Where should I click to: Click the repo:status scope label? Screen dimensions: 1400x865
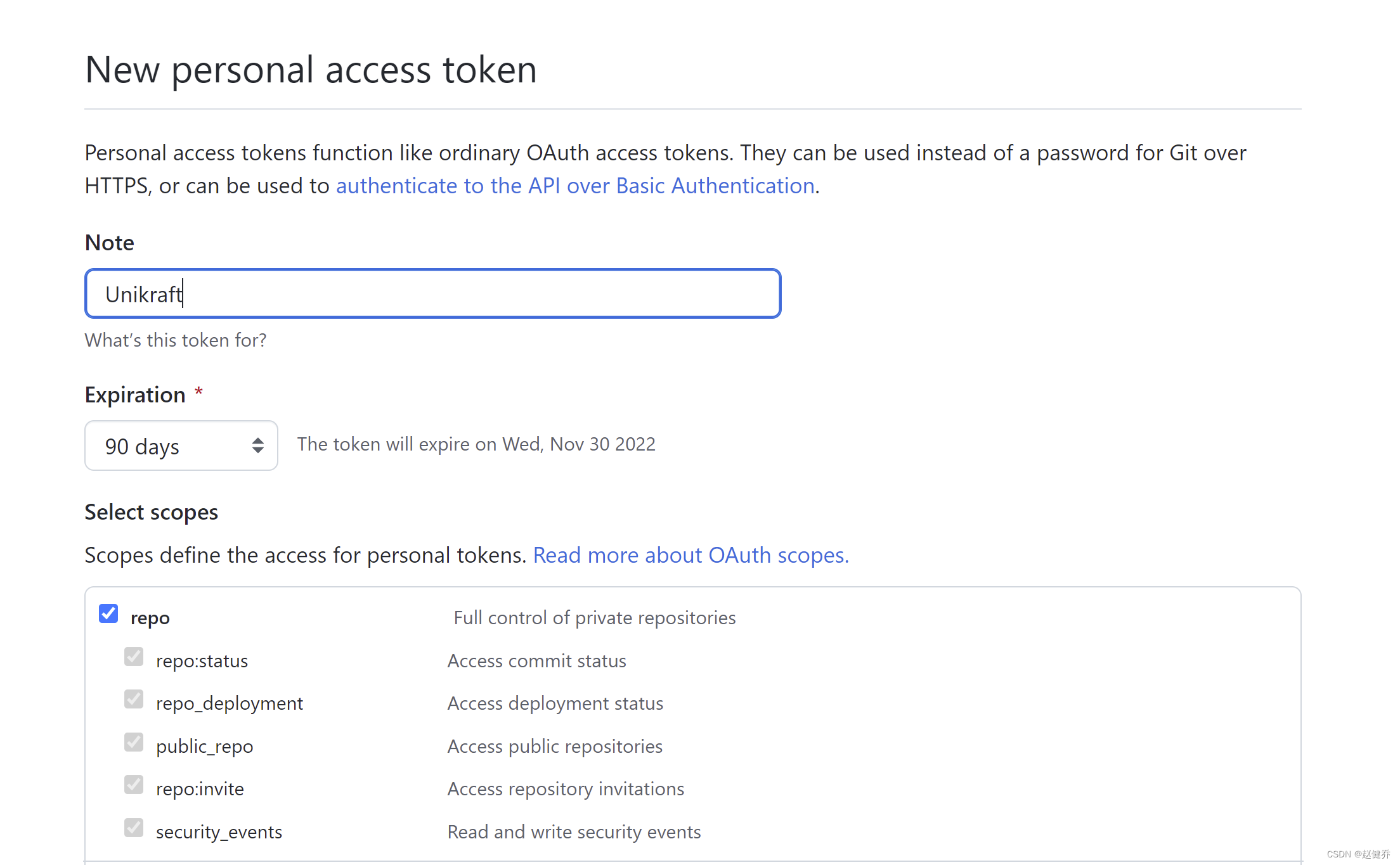(x=202, y=661)
